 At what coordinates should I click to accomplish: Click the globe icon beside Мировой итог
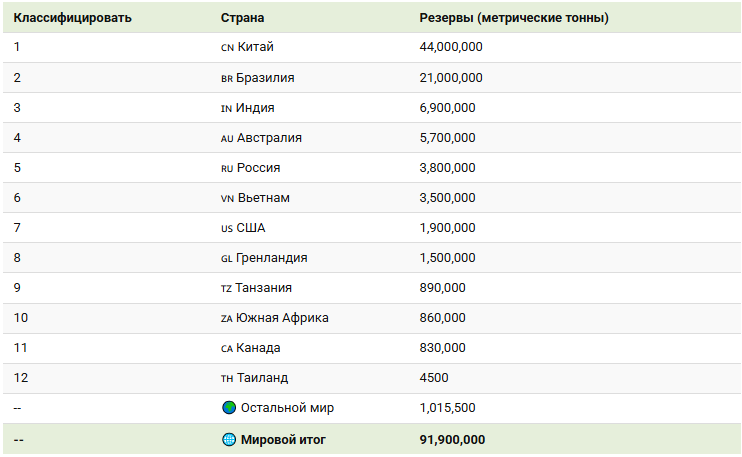click(x=228, y=439)
